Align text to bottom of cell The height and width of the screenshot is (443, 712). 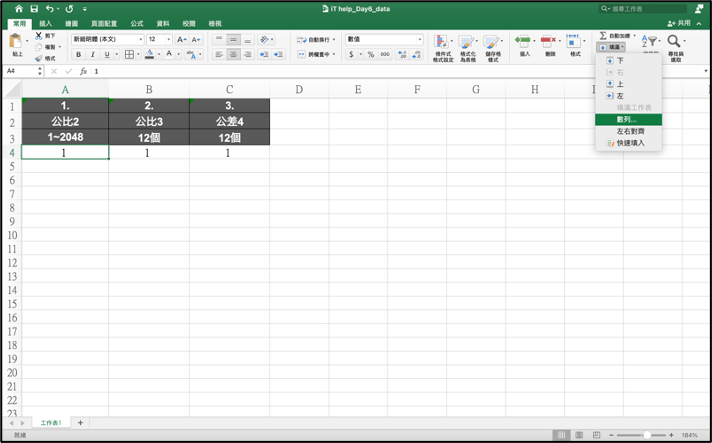[247, 40]
